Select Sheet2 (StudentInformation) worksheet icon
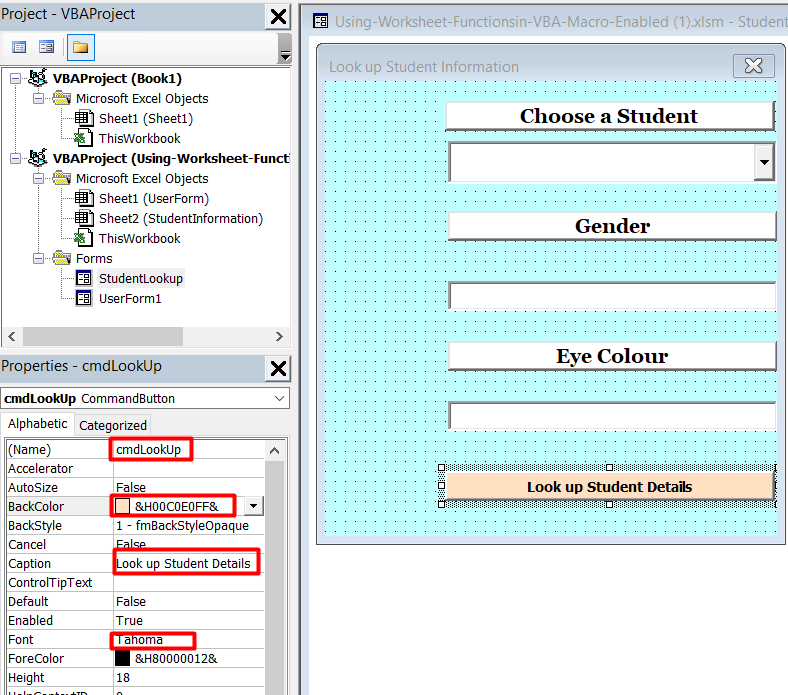788x695 pixels. (x=84, y=219)
